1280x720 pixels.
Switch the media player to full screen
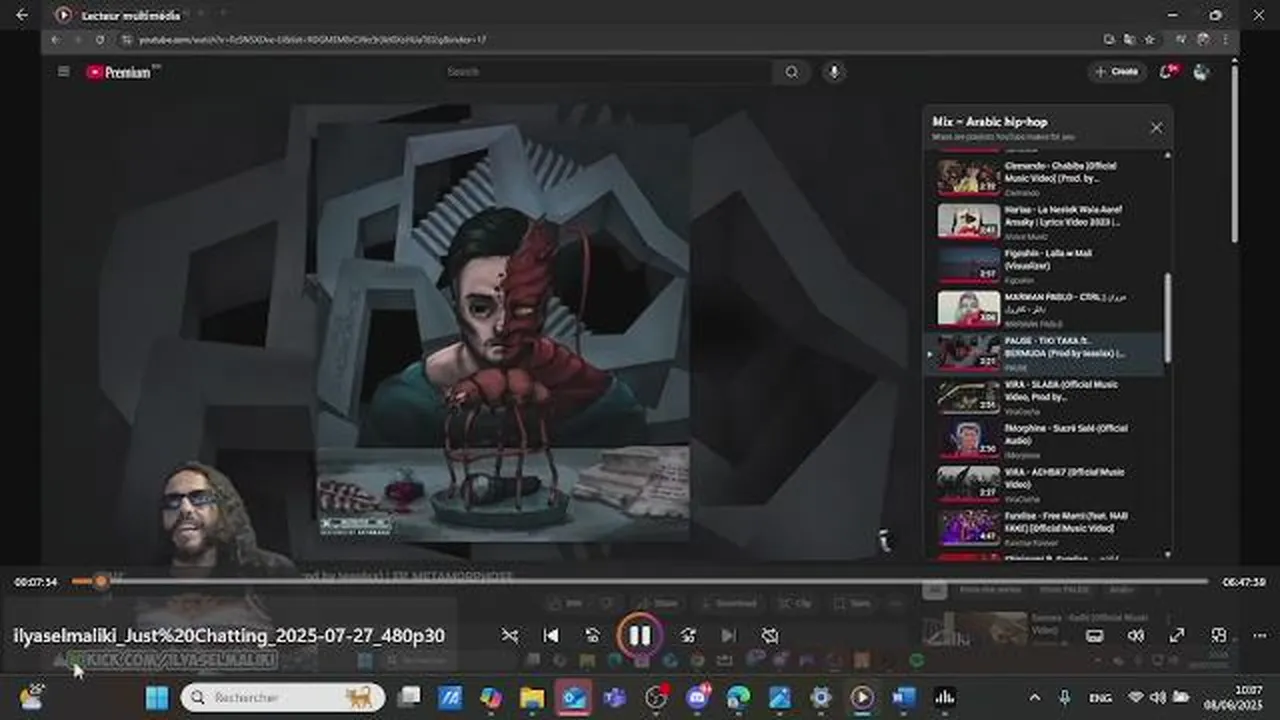click(x=1177, y=635)
